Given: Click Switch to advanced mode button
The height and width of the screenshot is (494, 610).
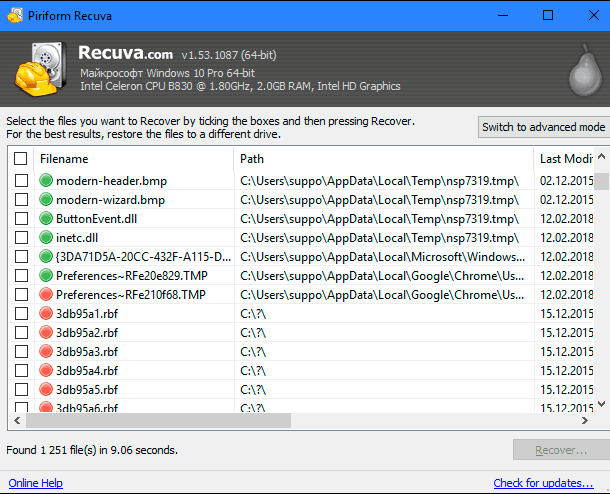Looking at the screenshot, I should click(x=543, y=127).
